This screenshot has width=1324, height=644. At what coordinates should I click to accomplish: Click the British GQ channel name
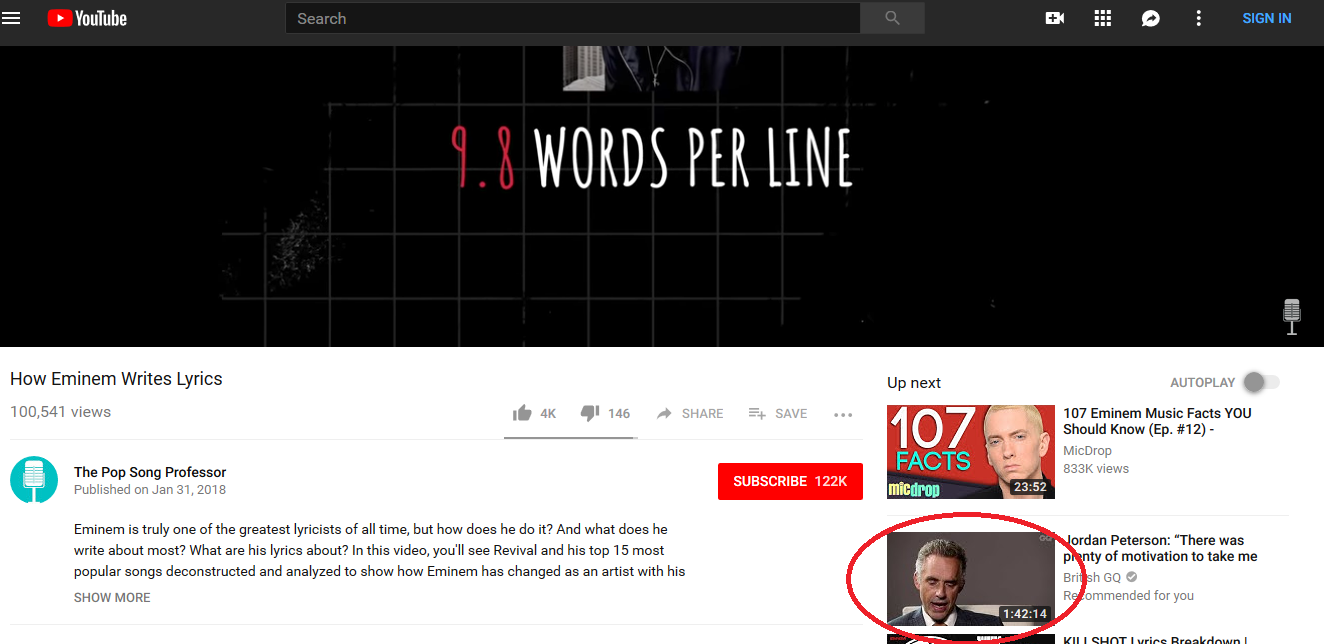click(x=1092, y=578)
